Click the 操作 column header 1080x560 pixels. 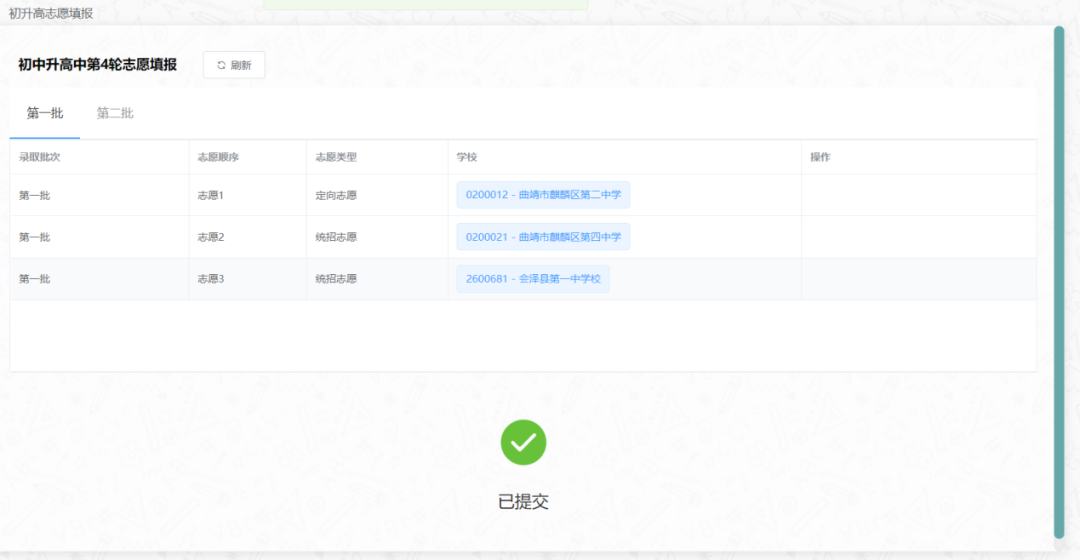820,157
